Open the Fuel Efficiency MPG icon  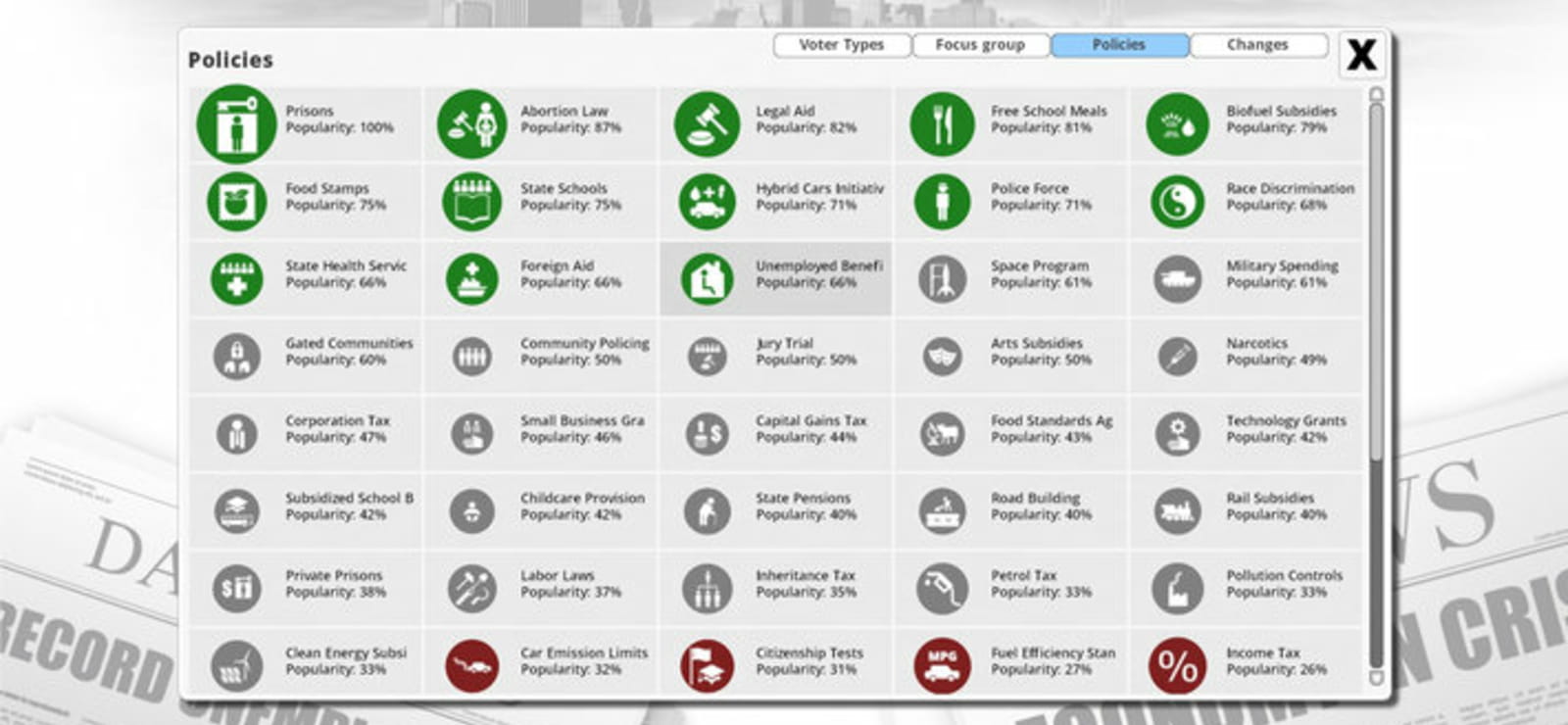coord(942,666)
